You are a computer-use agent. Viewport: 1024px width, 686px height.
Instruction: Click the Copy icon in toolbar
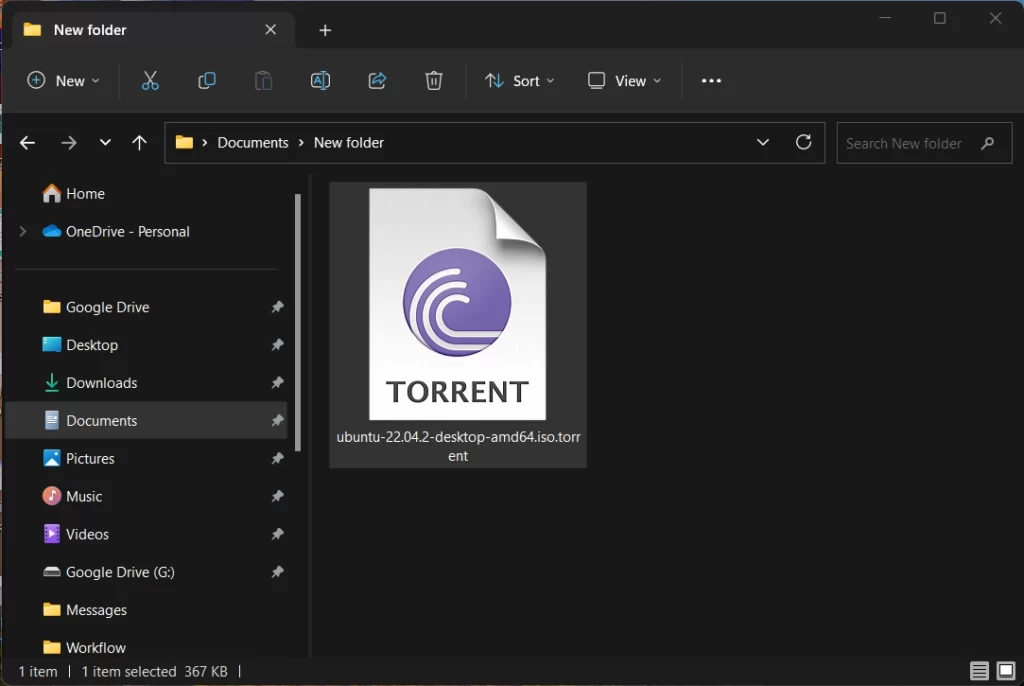pos(207,80)
